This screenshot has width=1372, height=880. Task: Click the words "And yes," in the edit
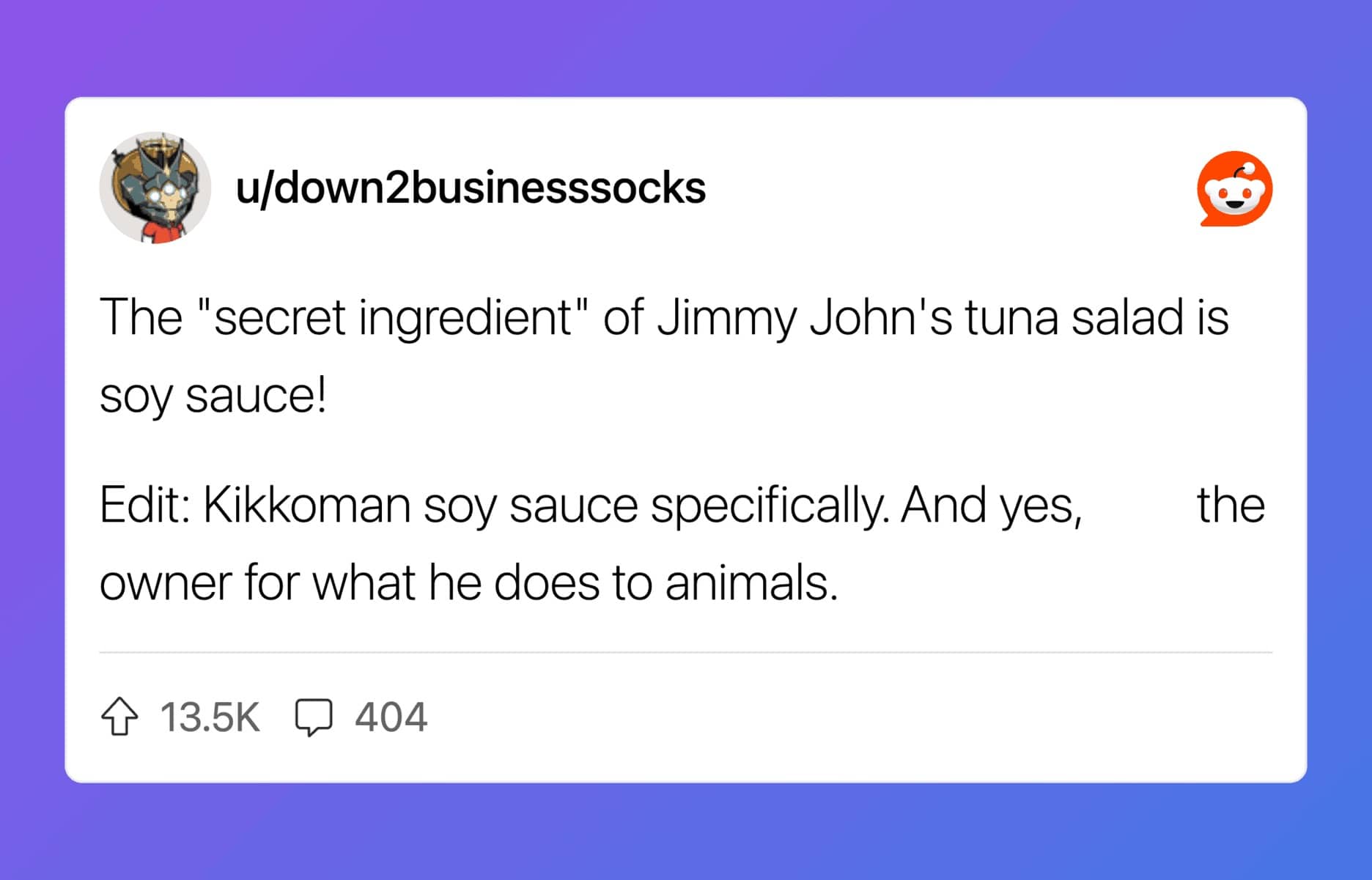[x=992, y=505]
